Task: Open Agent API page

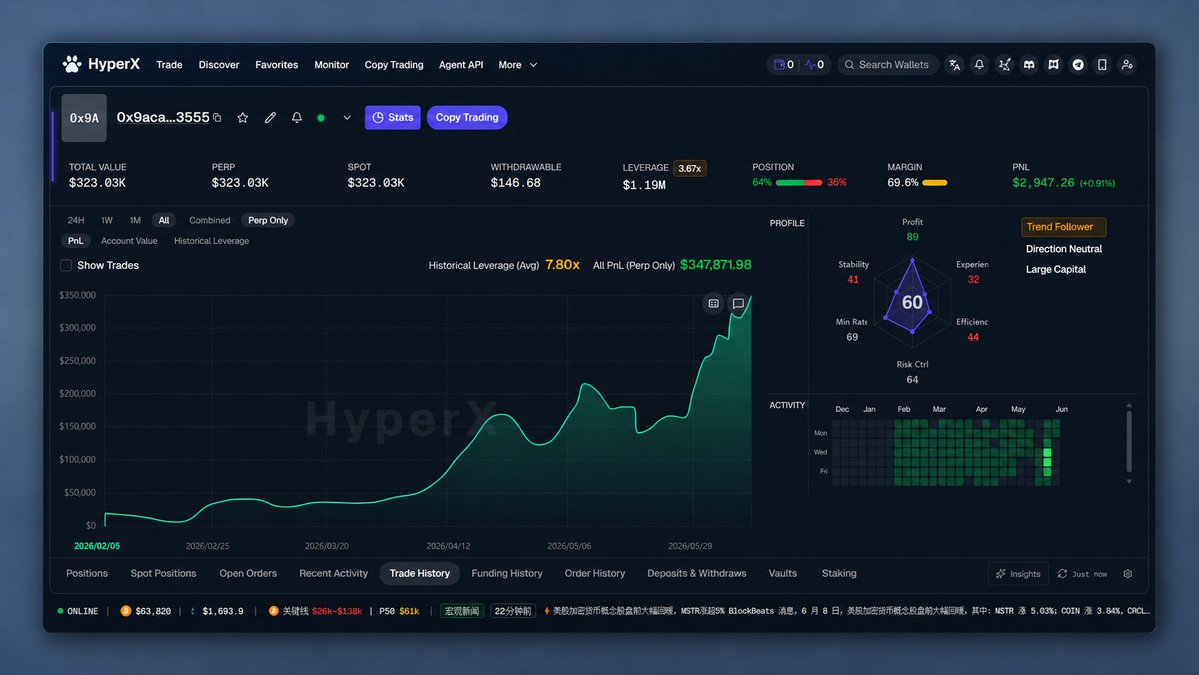Action: coord(461,65)
